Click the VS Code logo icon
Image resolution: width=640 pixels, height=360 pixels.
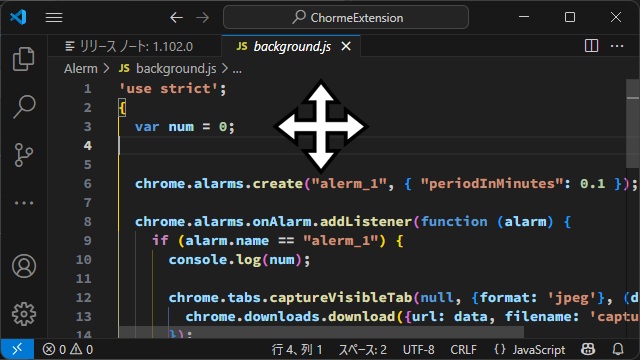tap(18, 17)
